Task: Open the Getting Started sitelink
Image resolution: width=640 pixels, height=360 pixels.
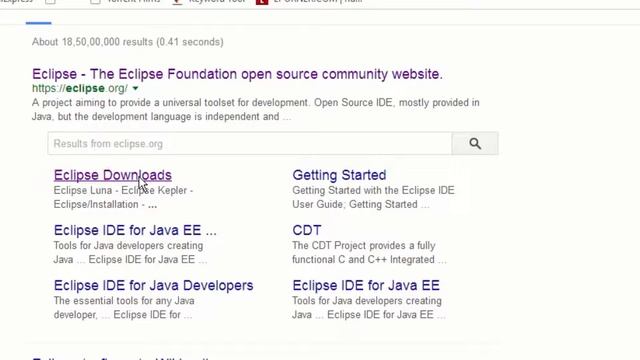Action: click(x=339, y=175)
